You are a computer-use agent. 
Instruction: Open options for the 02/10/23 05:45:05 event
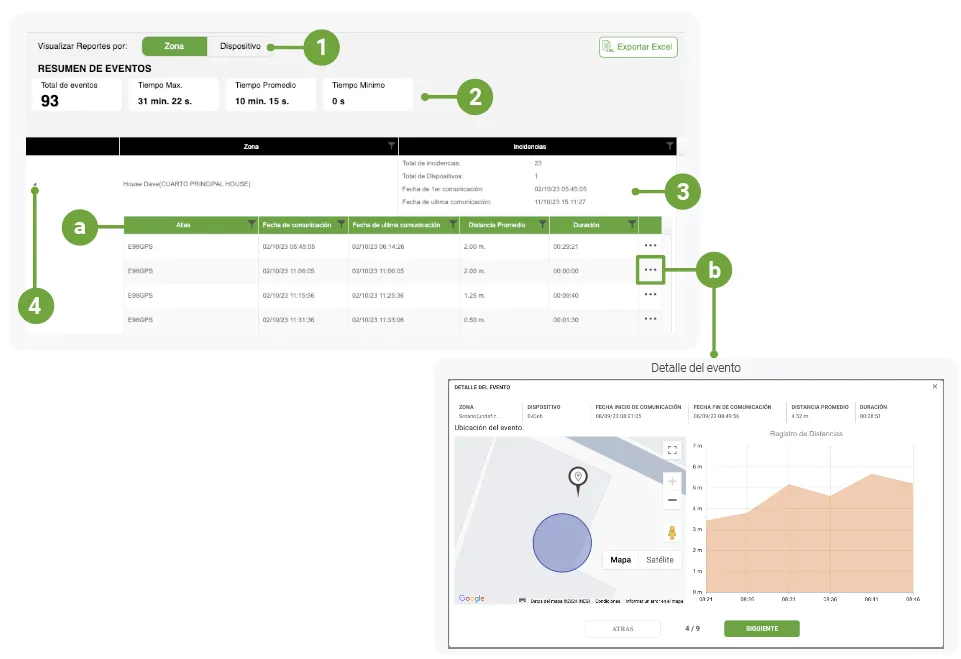[650, 246]
